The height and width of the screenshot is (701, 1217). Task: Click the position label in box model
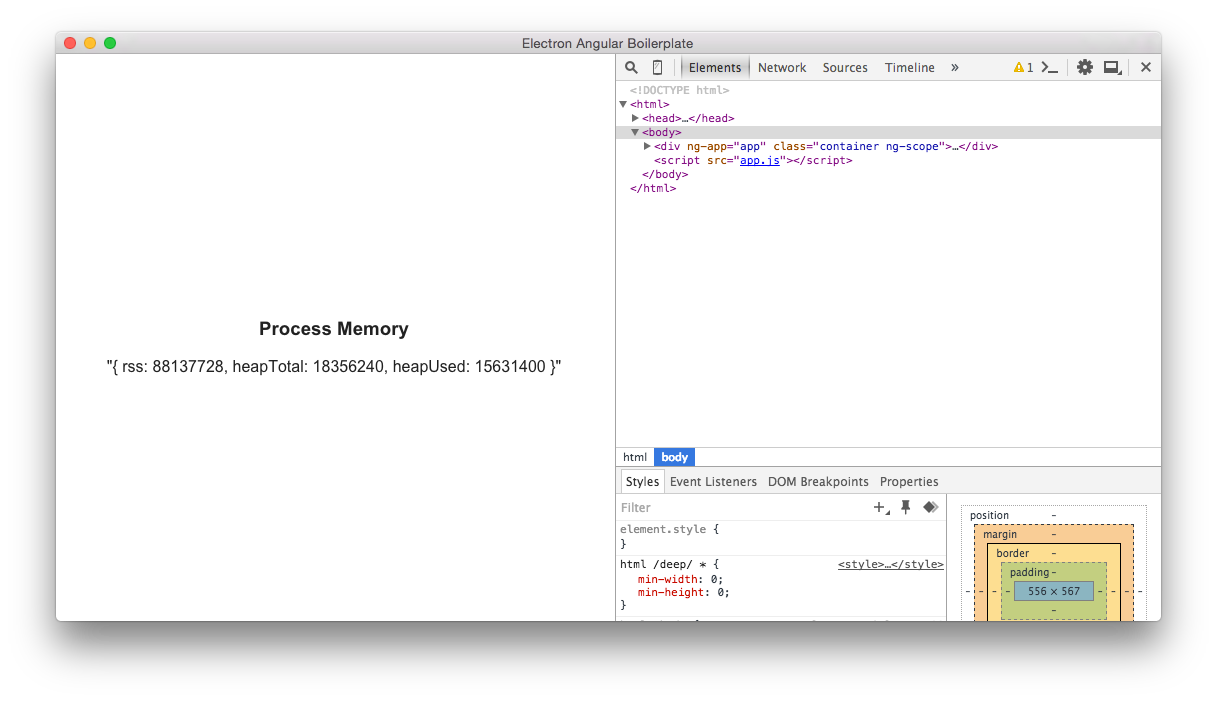tap(989, 515)
